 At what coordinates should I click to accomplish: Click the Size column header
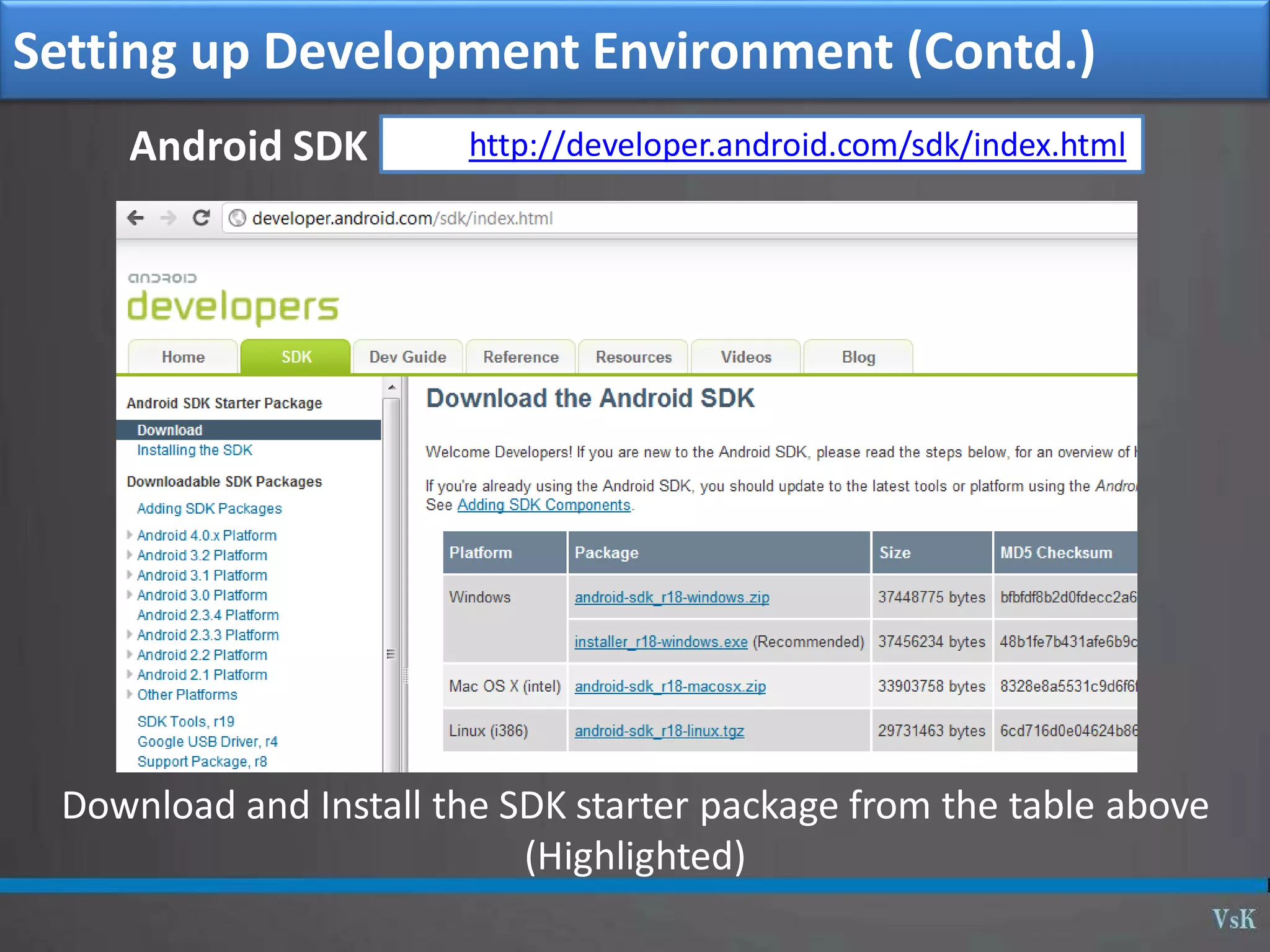[x=932, y=552]
